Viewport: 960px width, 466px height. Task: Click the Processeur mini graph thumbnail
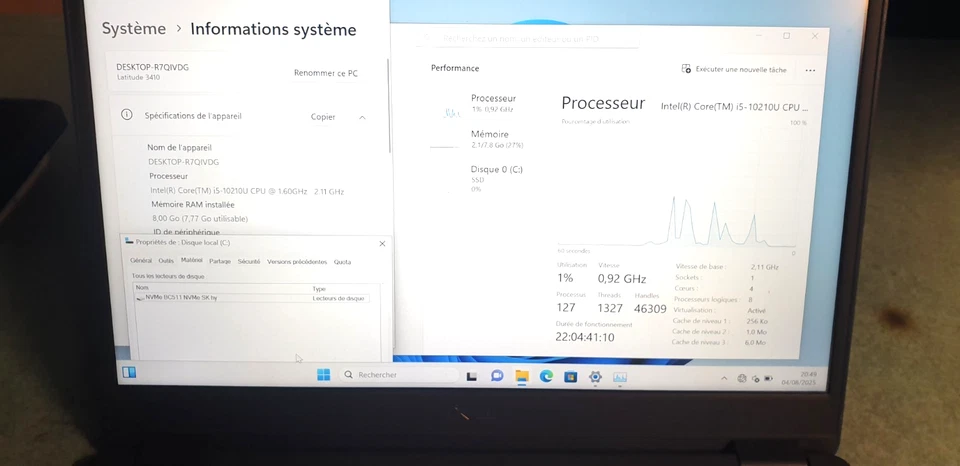tap(451, 113)
